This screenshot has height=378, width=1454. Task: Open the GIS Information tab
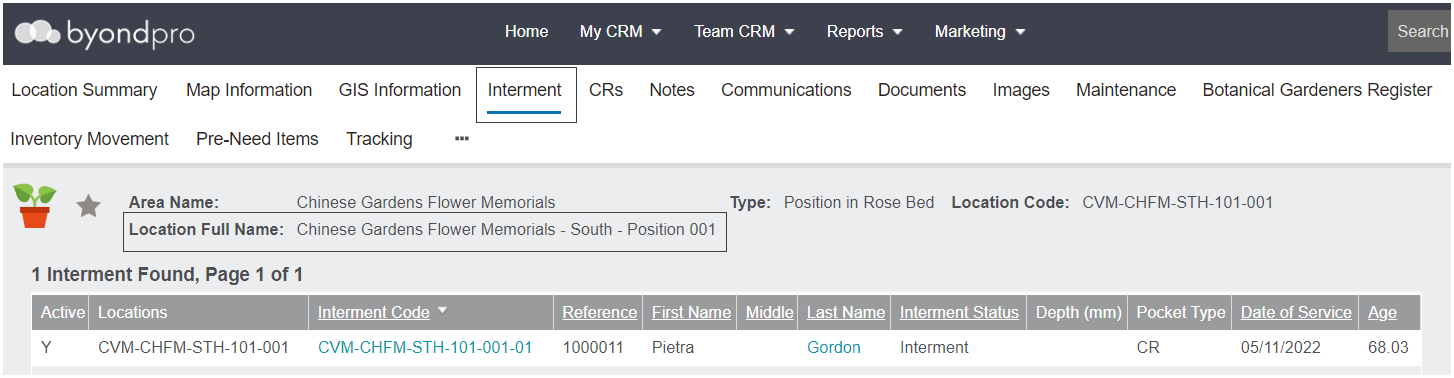click(x=400, y=90)
